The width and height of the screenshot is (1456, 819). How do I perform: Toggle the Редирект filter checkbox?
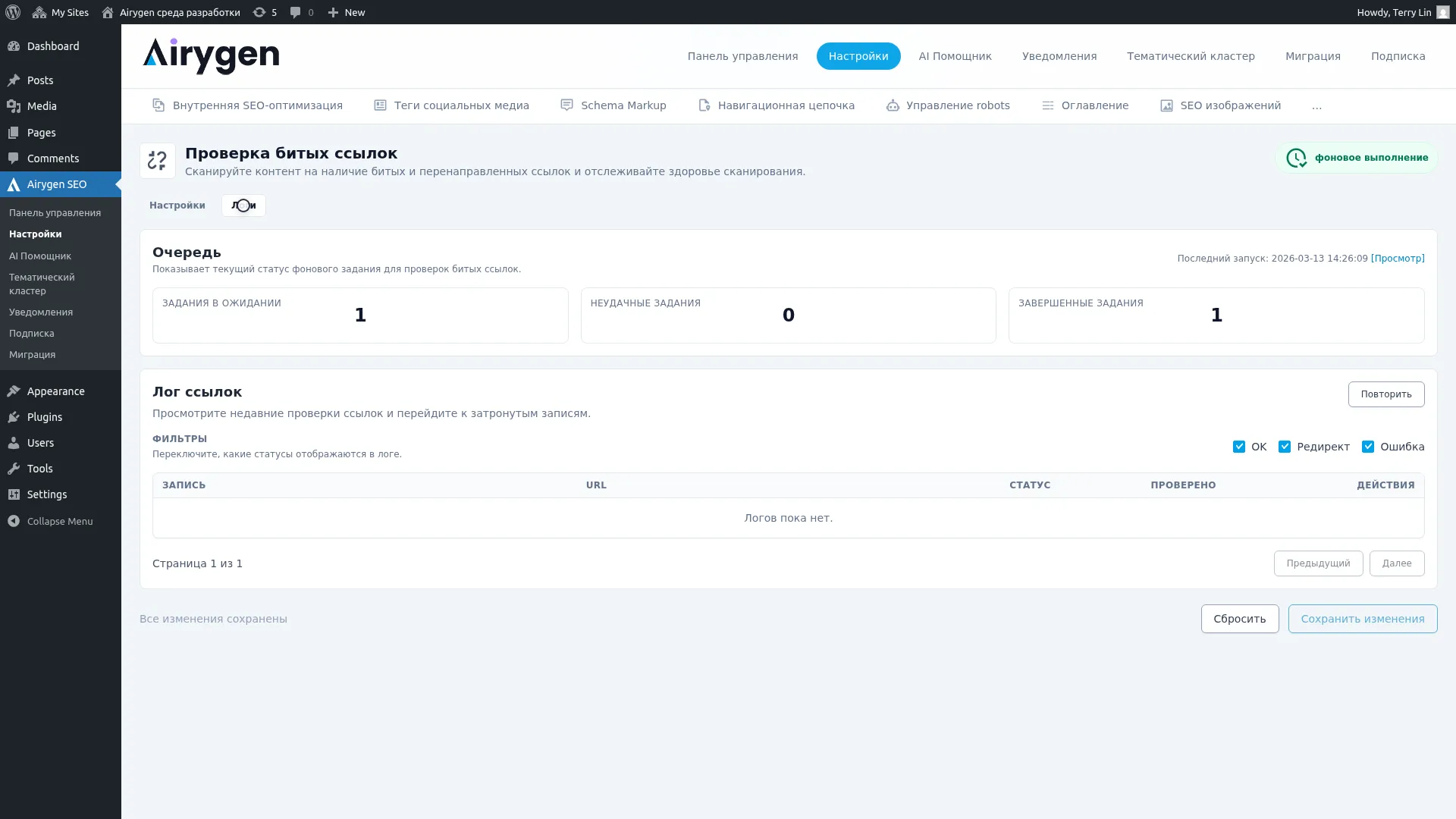coord(1285,447)
